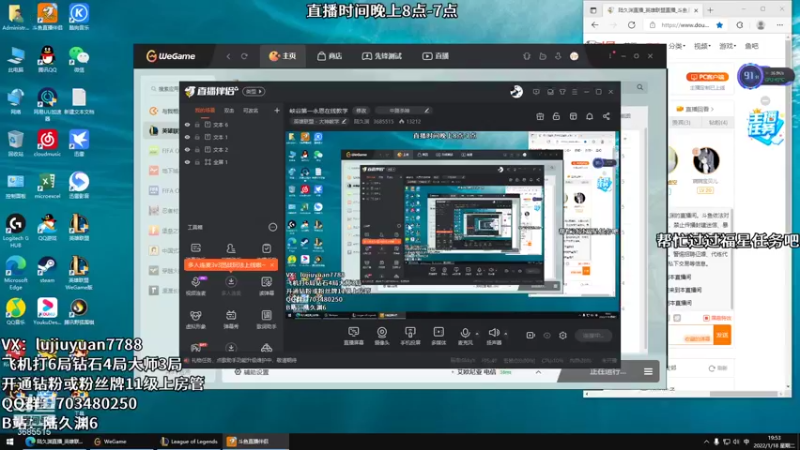Image resolution: width=800 pixels, height=450 pixels.
Task: Refresh the WeGame page
Action: point(244,56)
